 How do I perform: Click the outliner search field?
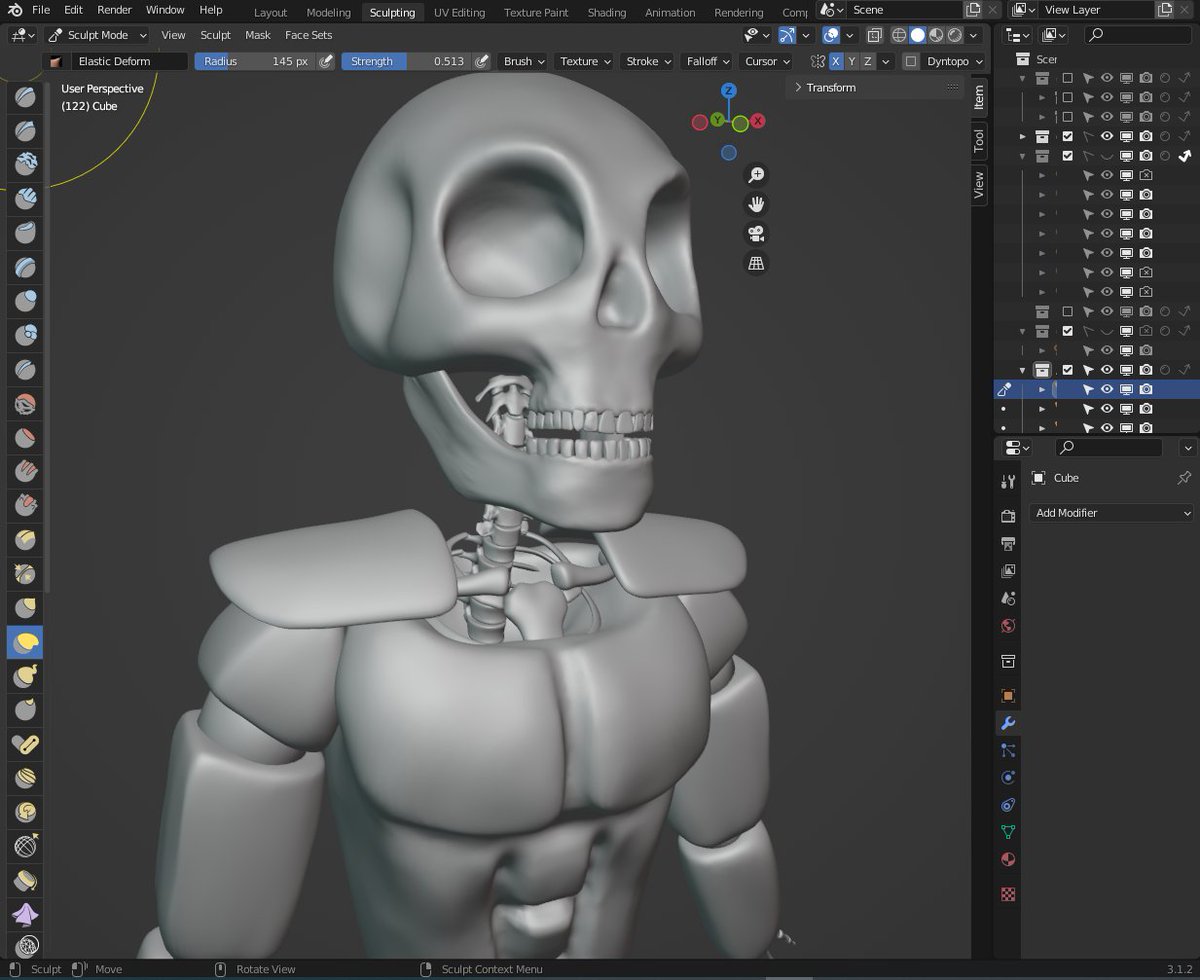tap(1138, 35)
